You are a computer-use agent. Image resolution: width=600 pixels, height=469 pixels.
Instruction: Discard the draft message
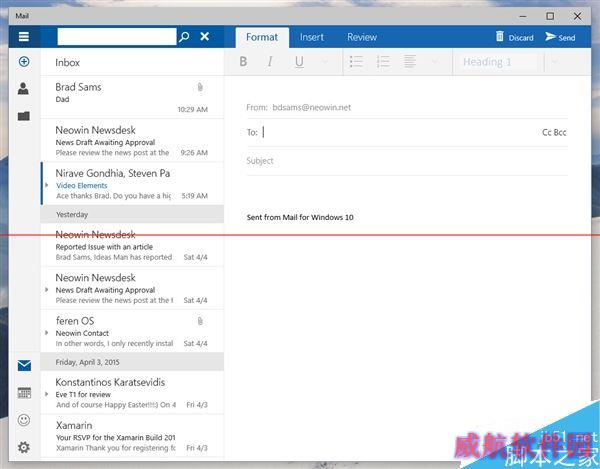click(x=515, y=37)
